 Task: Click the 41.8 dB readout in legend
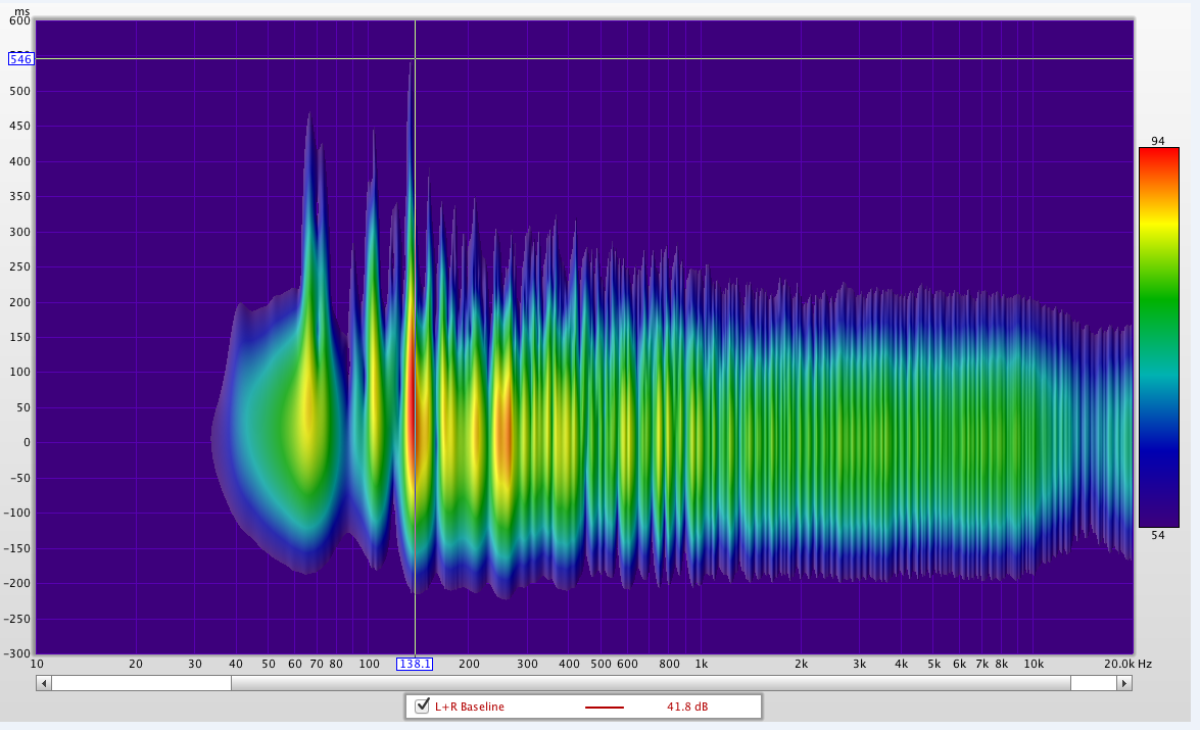click(x=688, y=707)
